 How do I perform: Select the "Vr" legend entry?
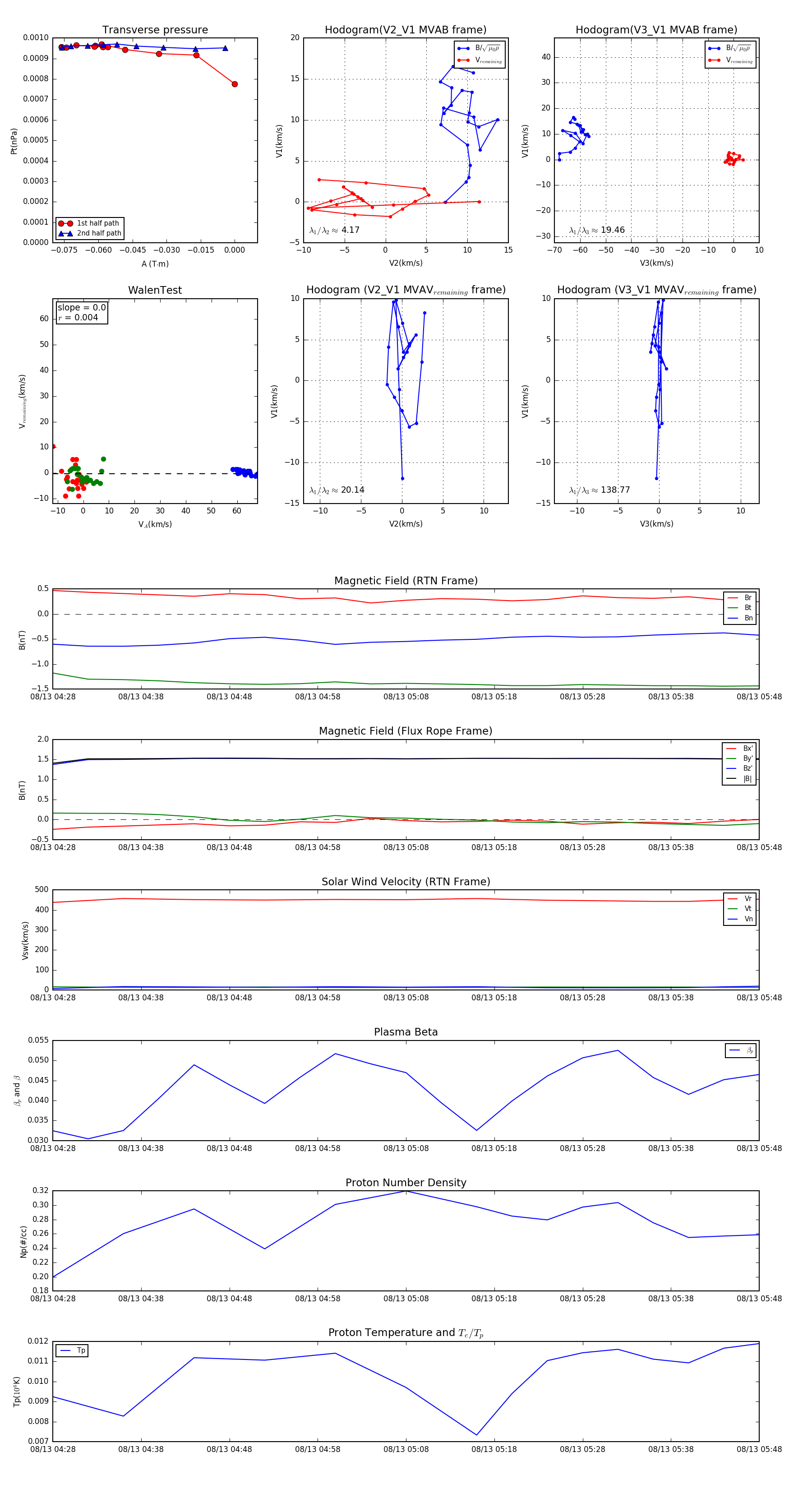[740, 899]
